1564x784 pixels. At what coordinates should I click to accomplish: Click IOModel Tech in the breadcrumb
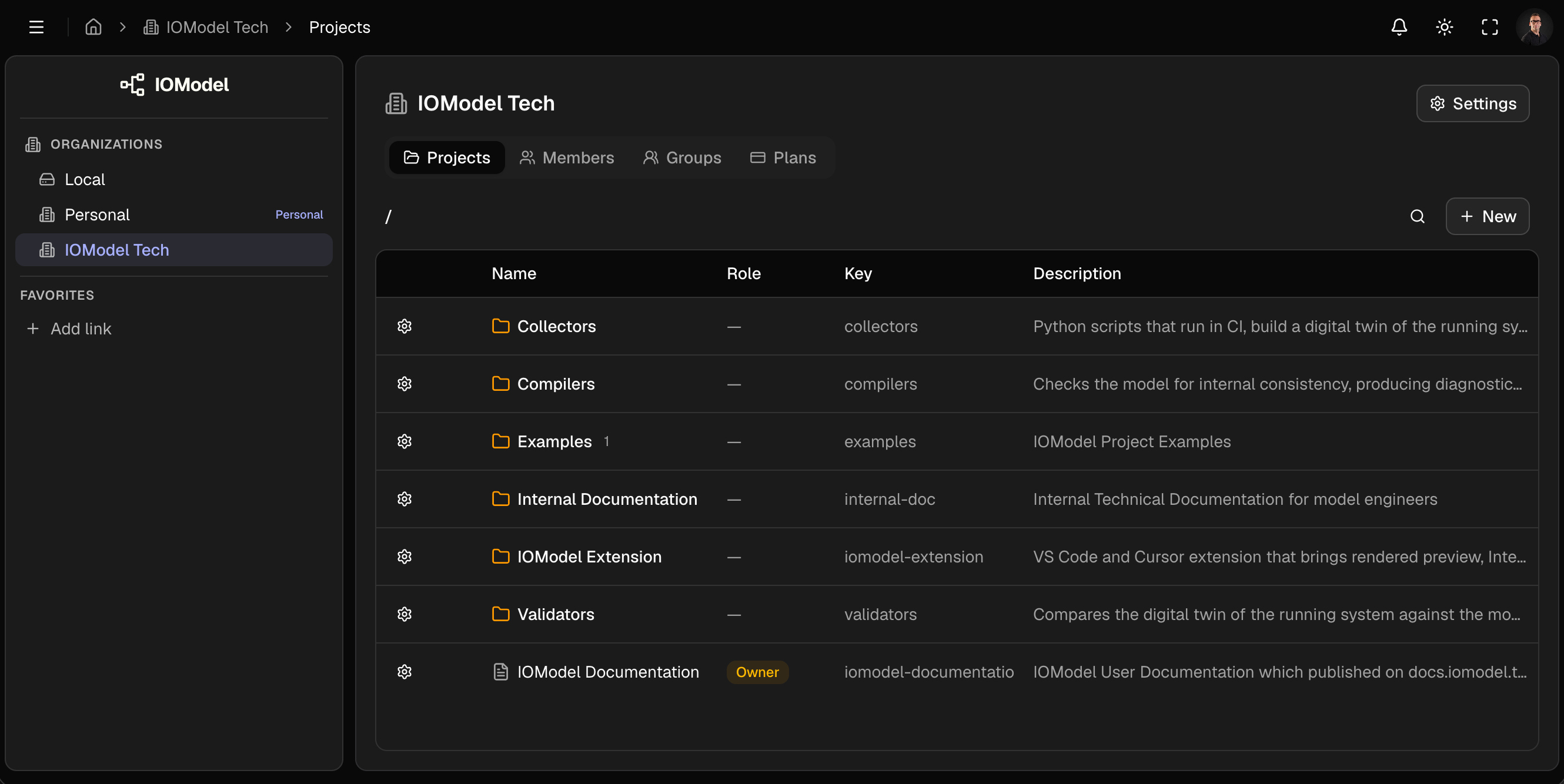[x=205, y=27]
